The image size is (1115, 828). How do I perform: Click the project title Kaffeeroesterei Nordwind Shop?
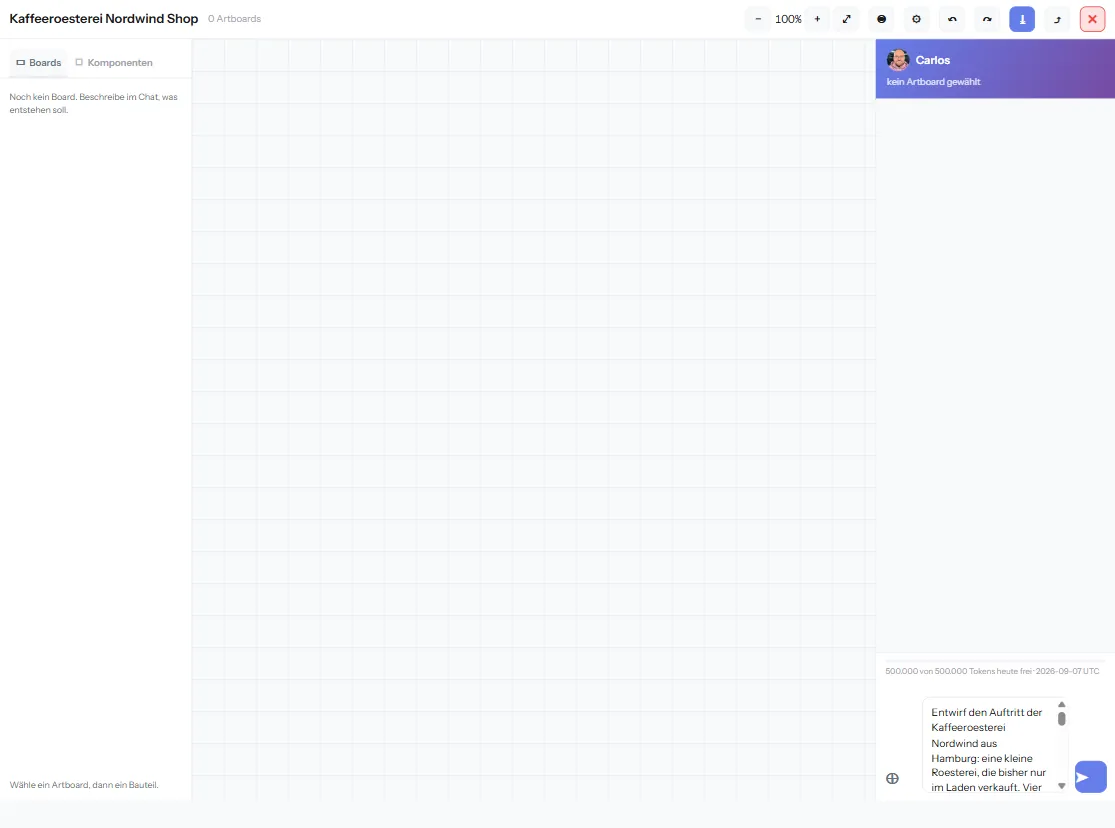pos(104,18)
